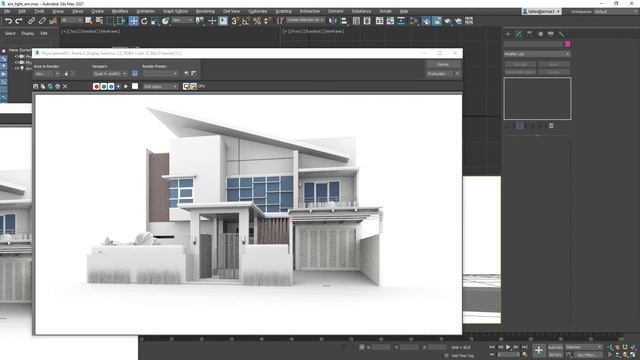Click the Redo arrow in main toolbar
This screenshot has width=640, height=360.
[x=19, y=21]
